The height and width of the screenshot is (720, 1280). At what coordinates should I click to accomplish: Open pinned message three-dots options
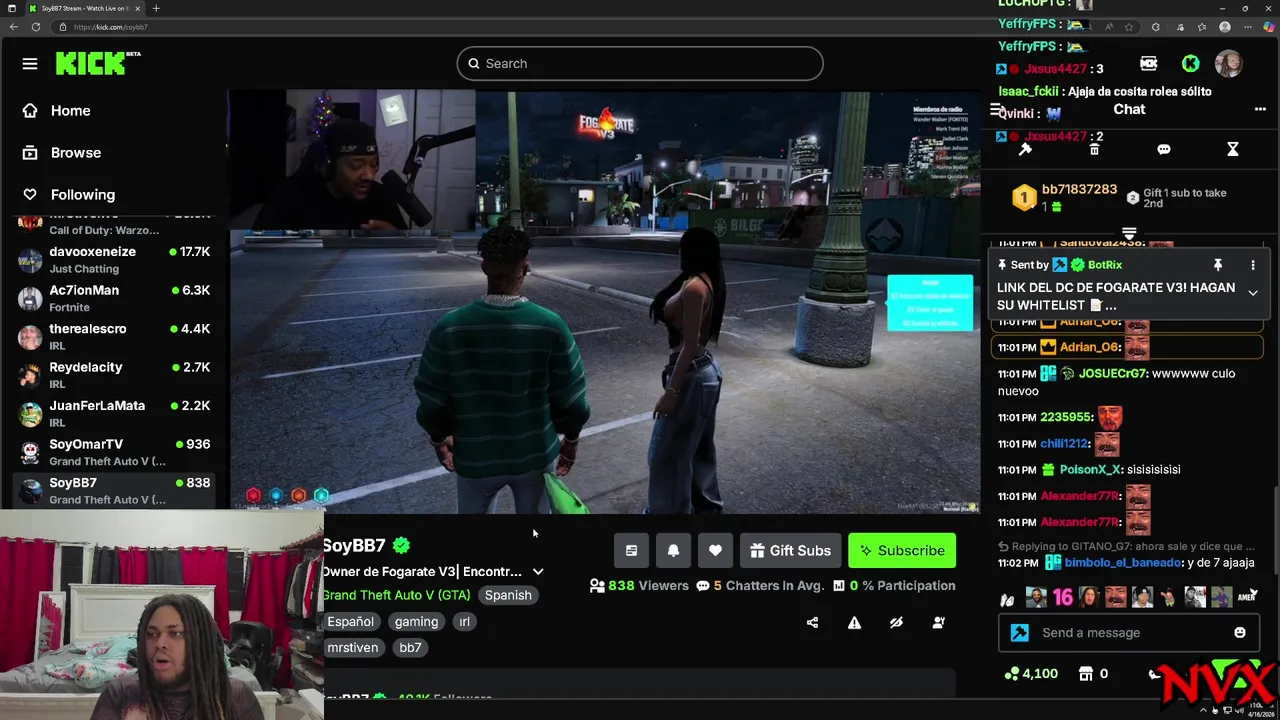(1253, 265)
